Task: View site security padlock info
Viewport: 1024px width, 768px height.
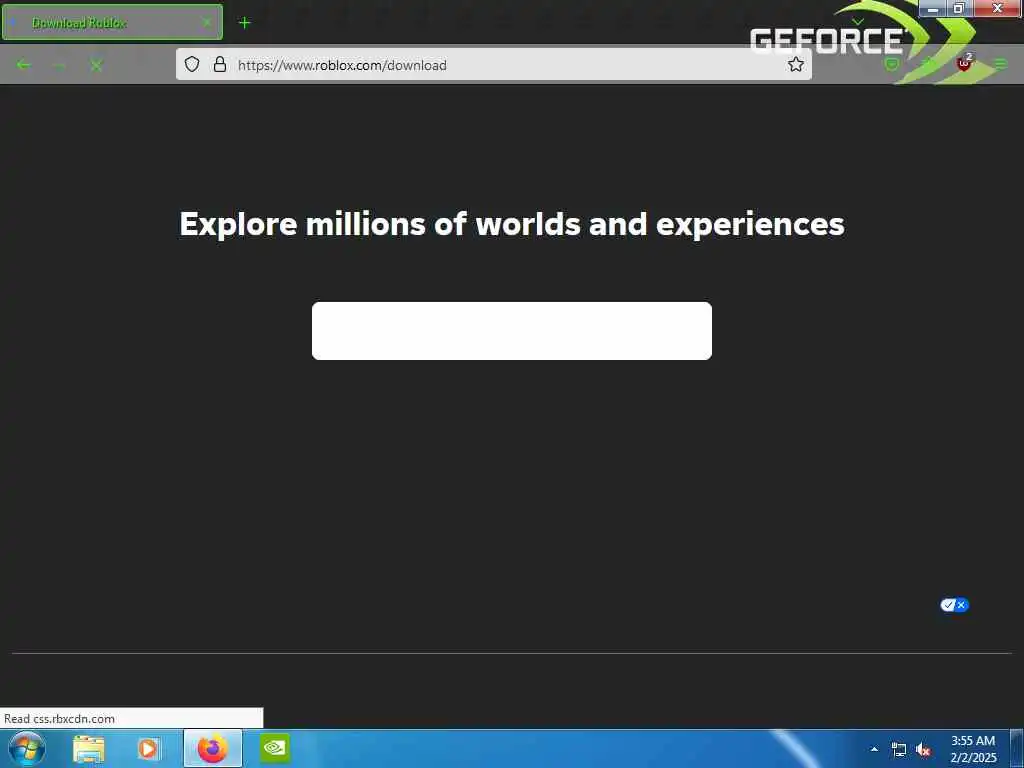Action: point(220,64)
